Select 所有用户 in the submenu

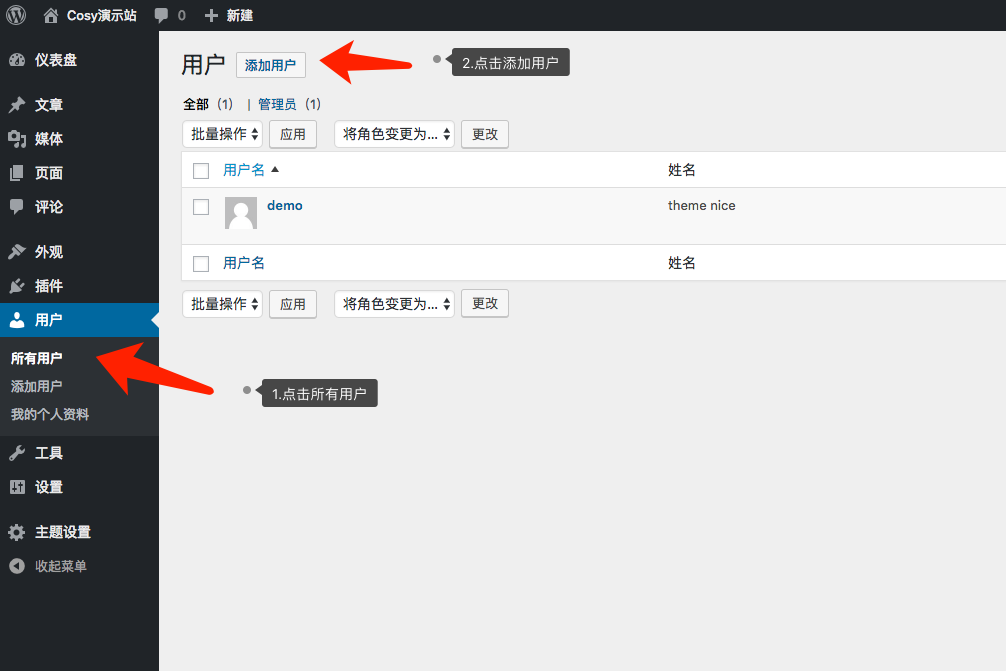coord(37,358)
